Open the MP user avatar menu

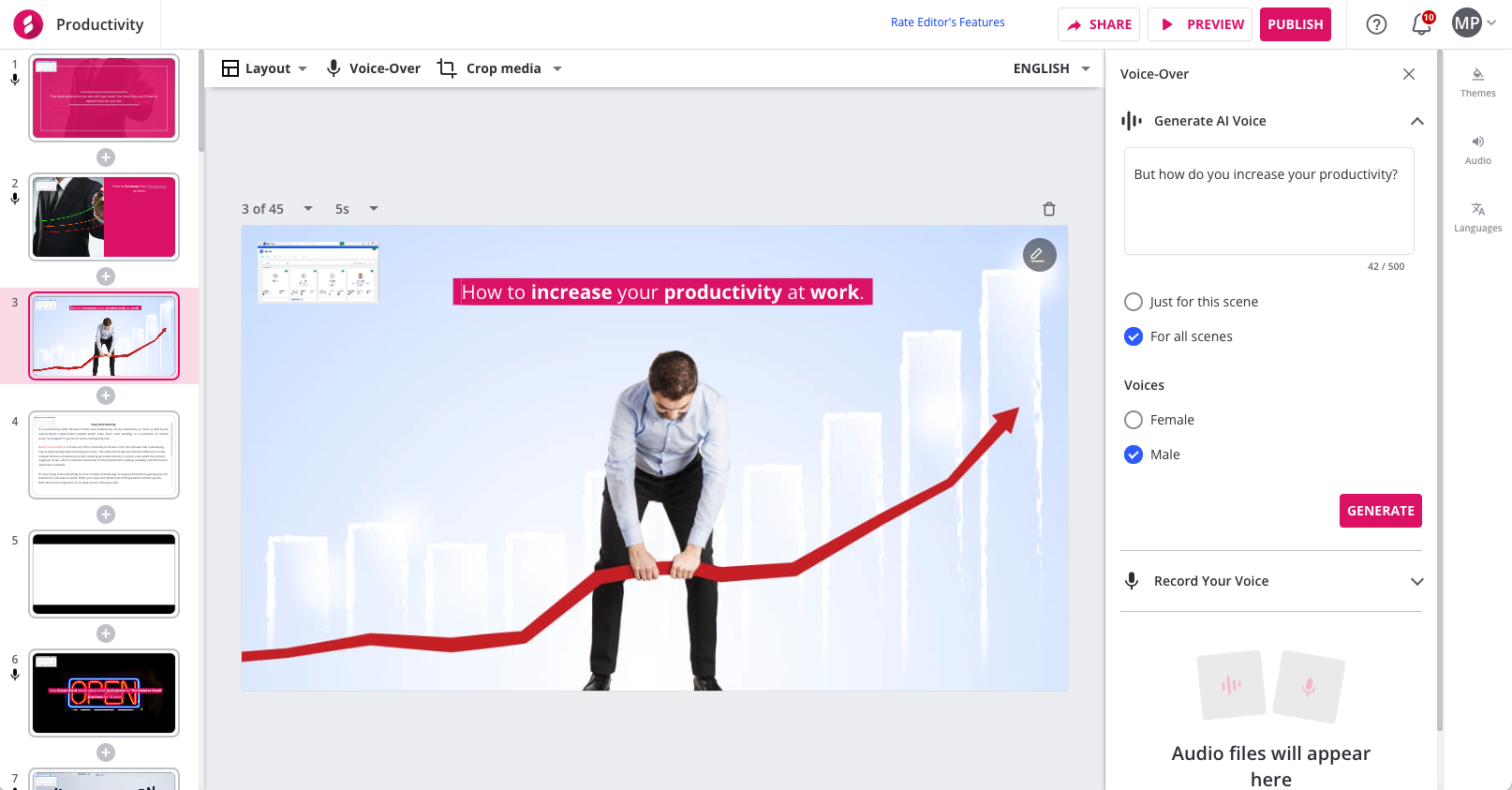1467,23
